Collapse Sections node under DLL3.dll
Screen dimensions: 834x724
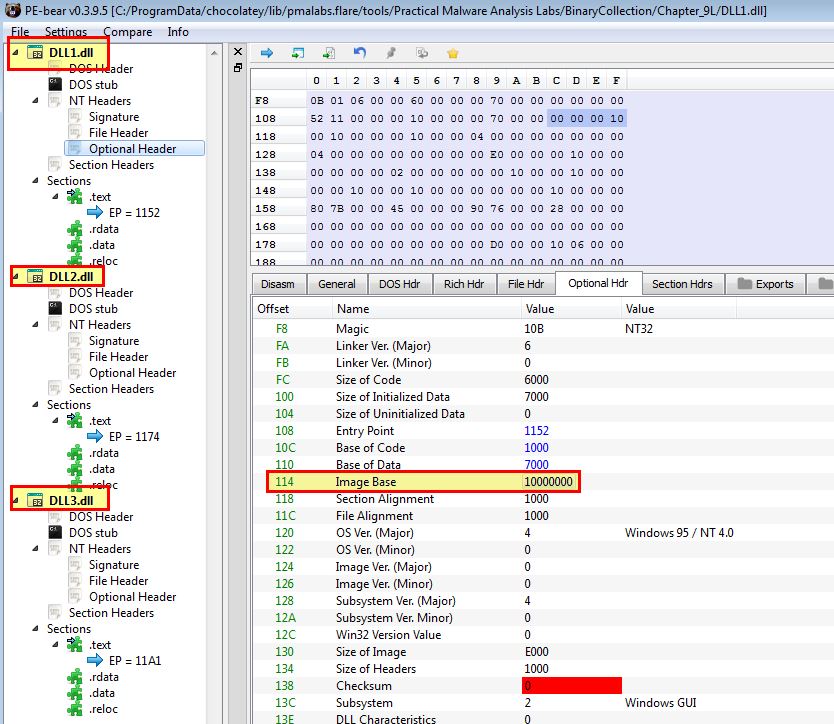35,628
